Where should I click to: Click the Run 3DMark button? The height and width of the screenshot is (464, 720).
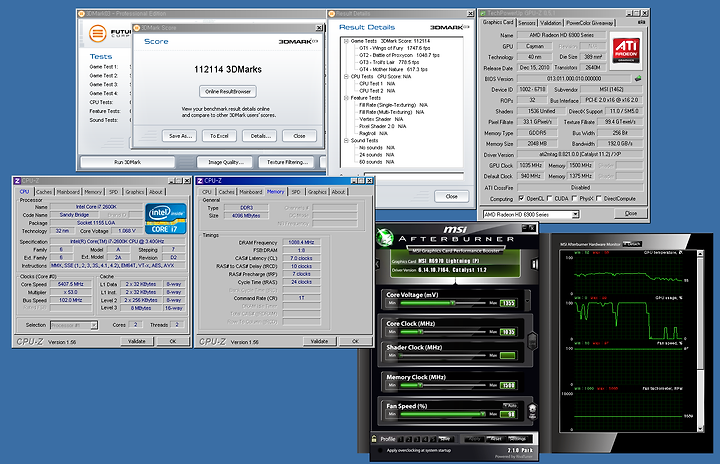point(128,162)
